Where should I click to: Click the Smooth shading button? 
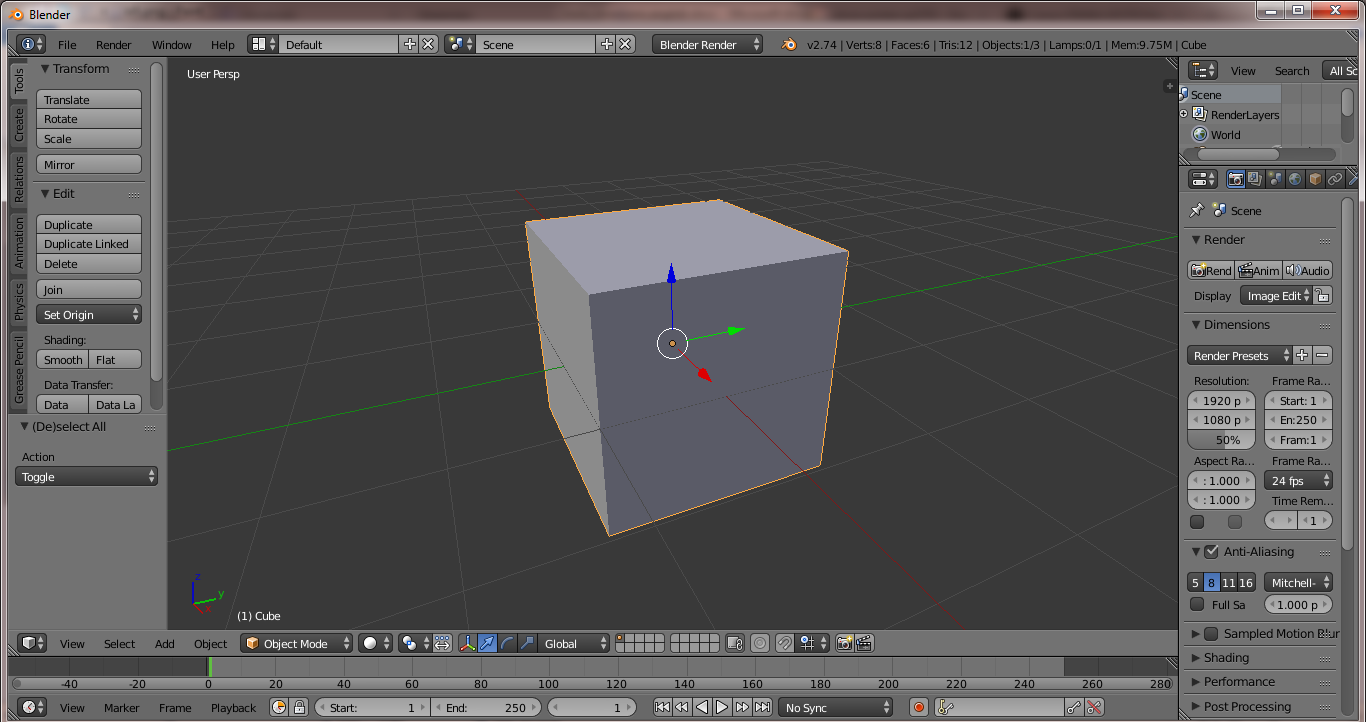point(63,359)
